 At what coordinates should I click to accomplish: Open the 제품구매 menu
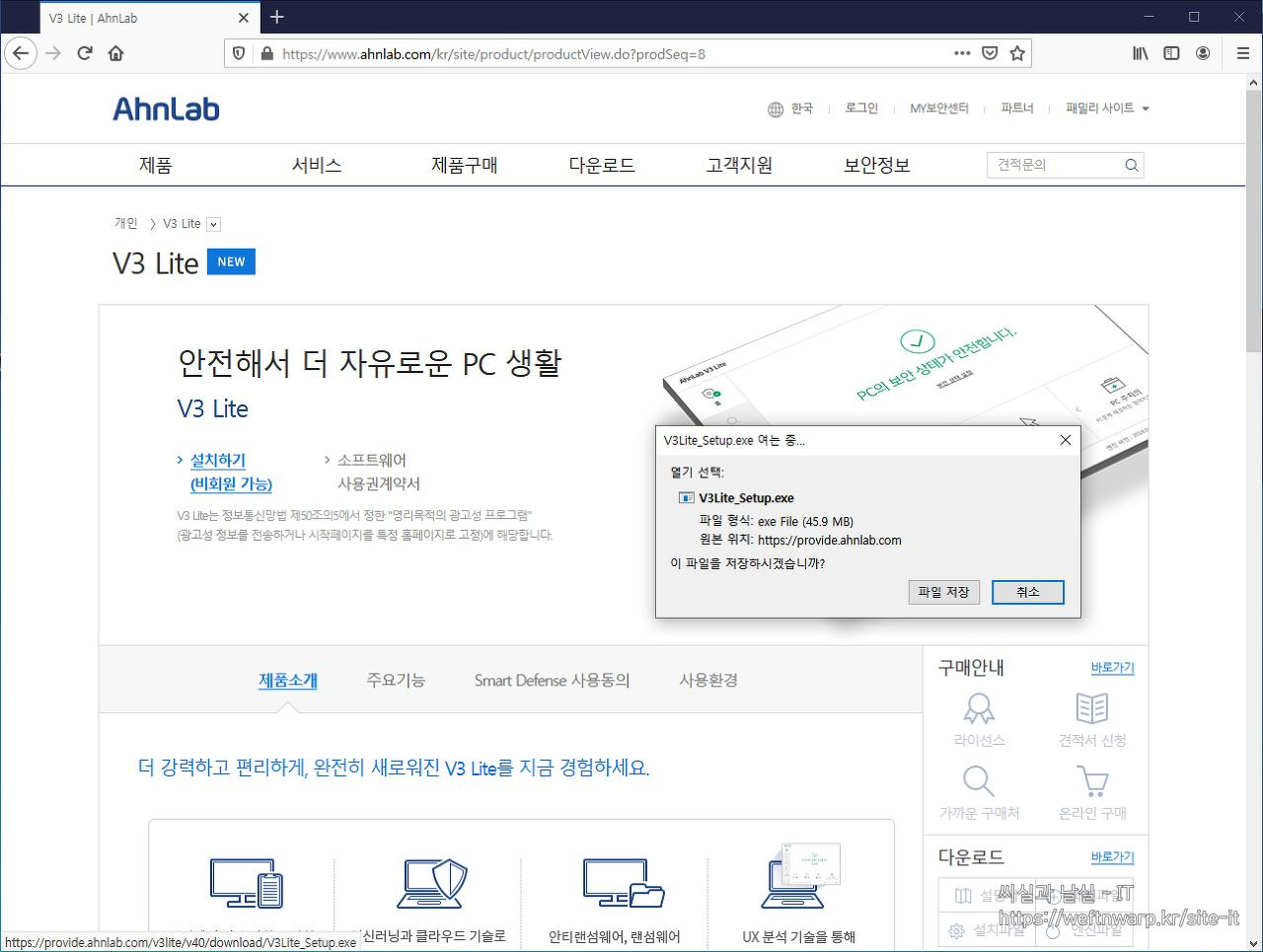pyautogui.click(x=464, y=165)
